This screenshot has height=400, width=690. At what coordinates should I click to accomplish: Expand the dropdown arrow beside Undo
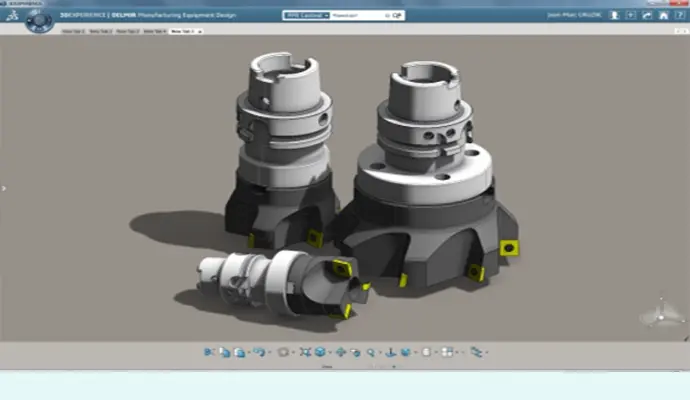(266, 352)
